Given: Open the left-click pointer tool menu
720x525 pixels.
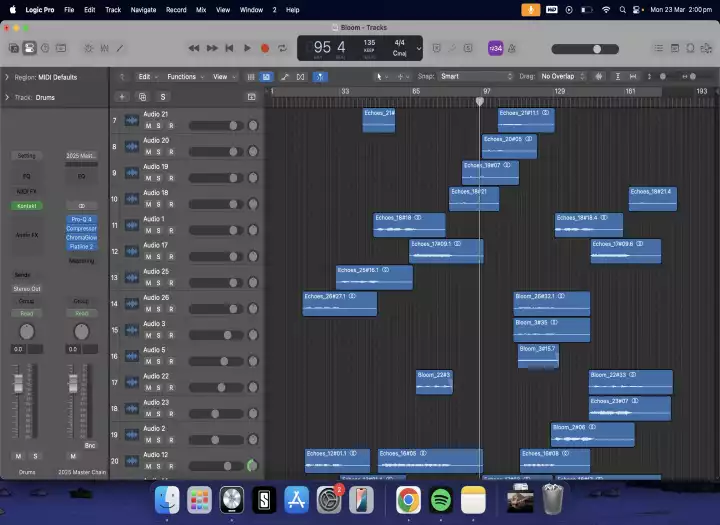Looking at the screenshot, I should pos(382,77).
